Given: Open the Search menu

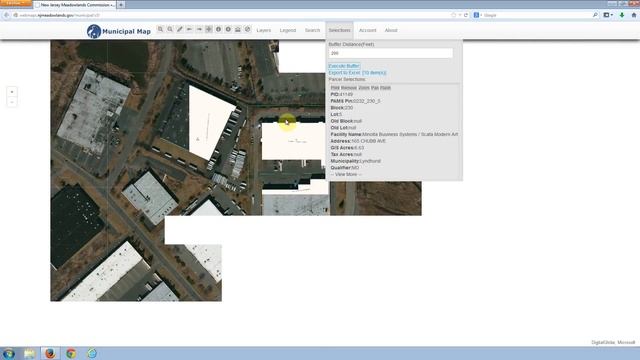Looking at the screenshot, I should (312, 30).
